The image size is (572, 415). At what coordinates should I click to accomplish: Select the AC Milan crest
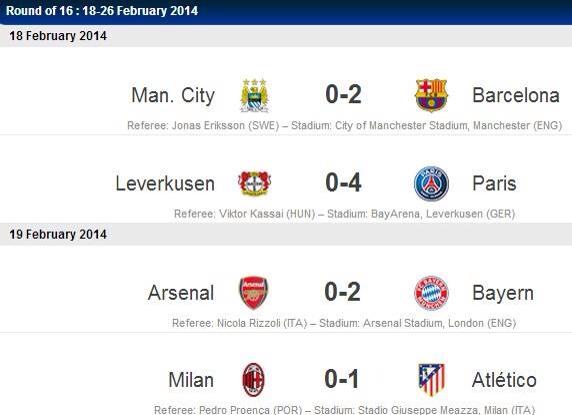pos(254,380)
